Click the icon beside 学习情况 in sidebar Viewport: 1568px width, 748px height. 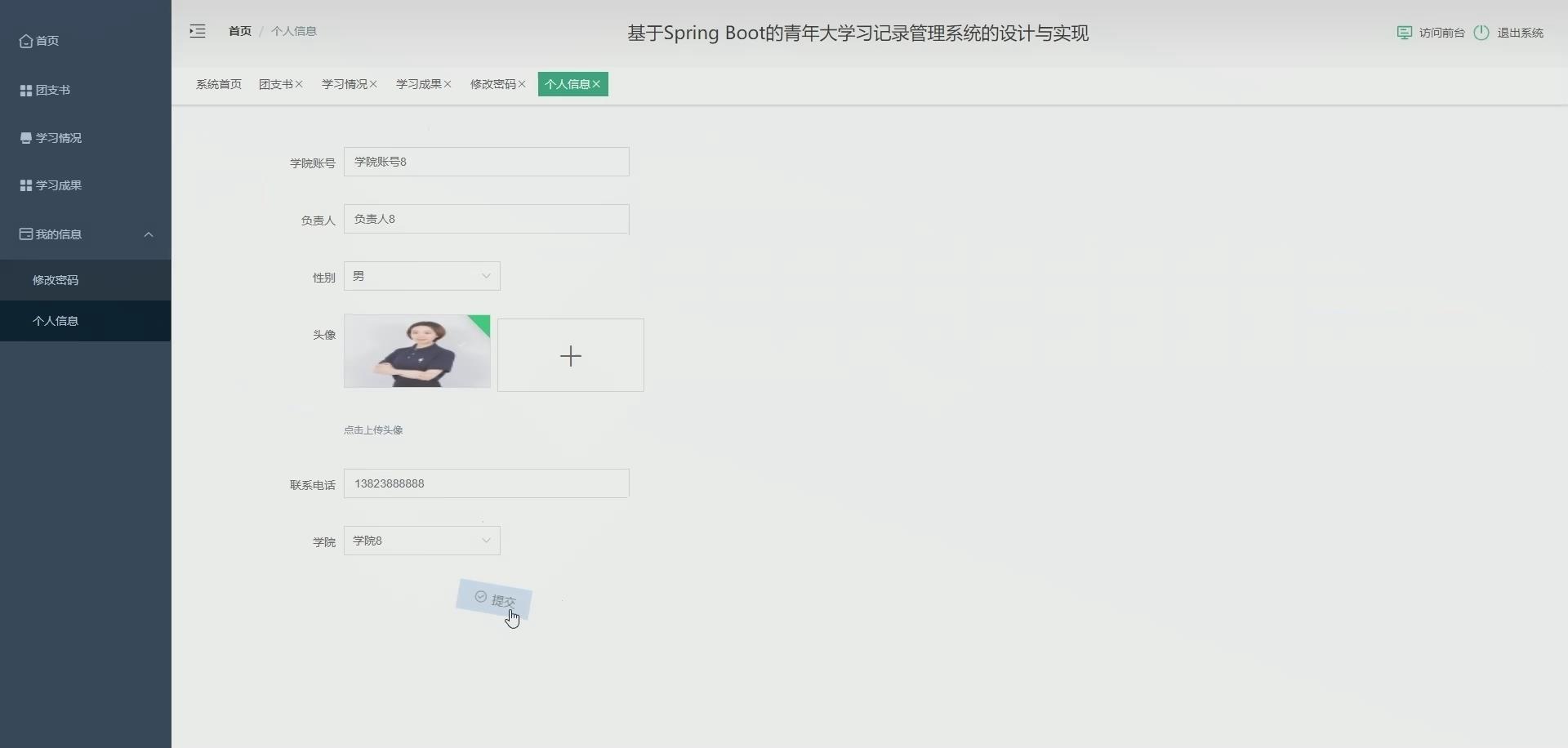[x=26, y=138]
